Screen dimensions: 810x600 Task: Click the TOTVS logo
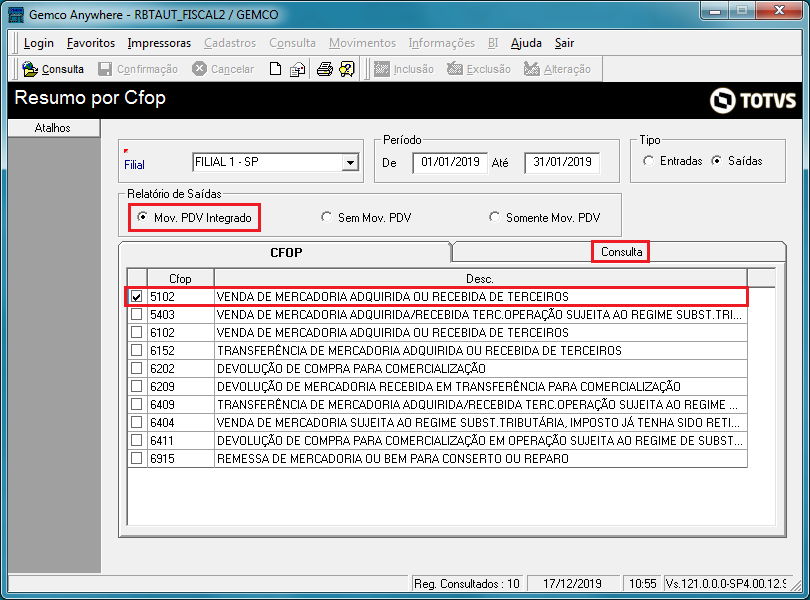[x=753, y=100]
